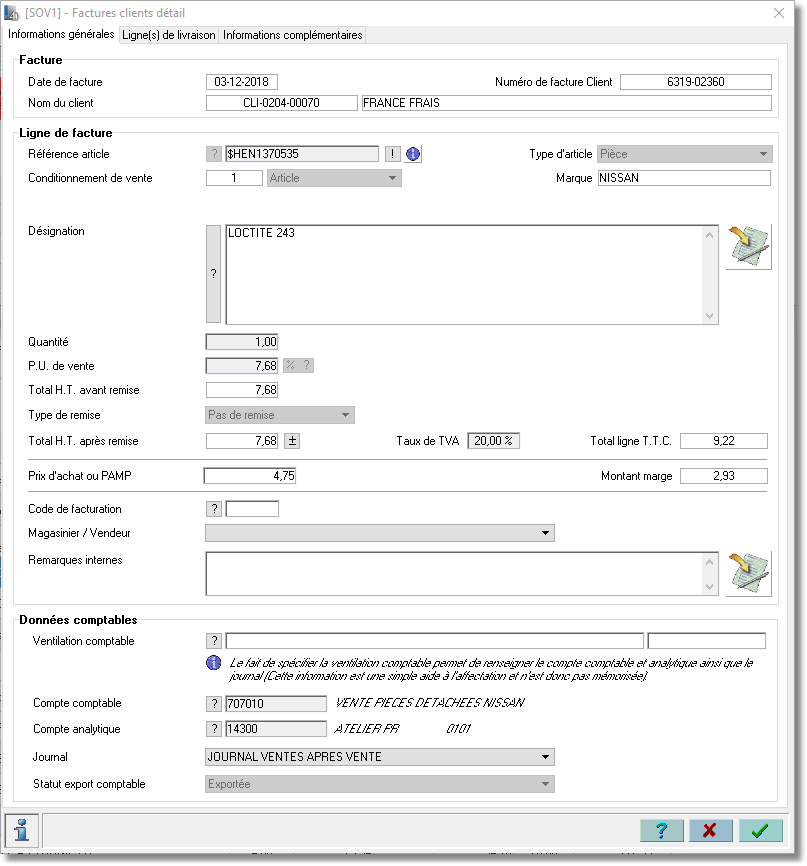Screen dimensions: 807x866
Task: Click the Total ligne T.T.C. field
Action: click(724, 441)
